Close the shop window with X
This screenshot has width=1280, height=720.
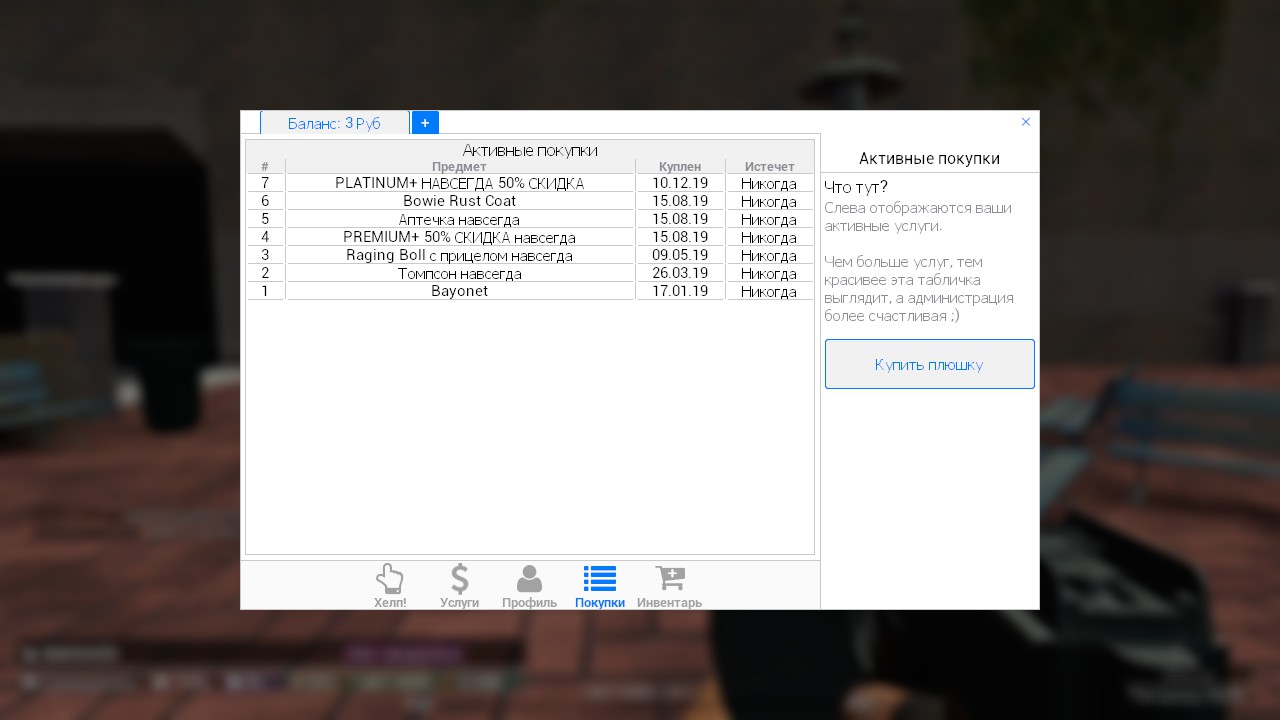click(1026, 122)
